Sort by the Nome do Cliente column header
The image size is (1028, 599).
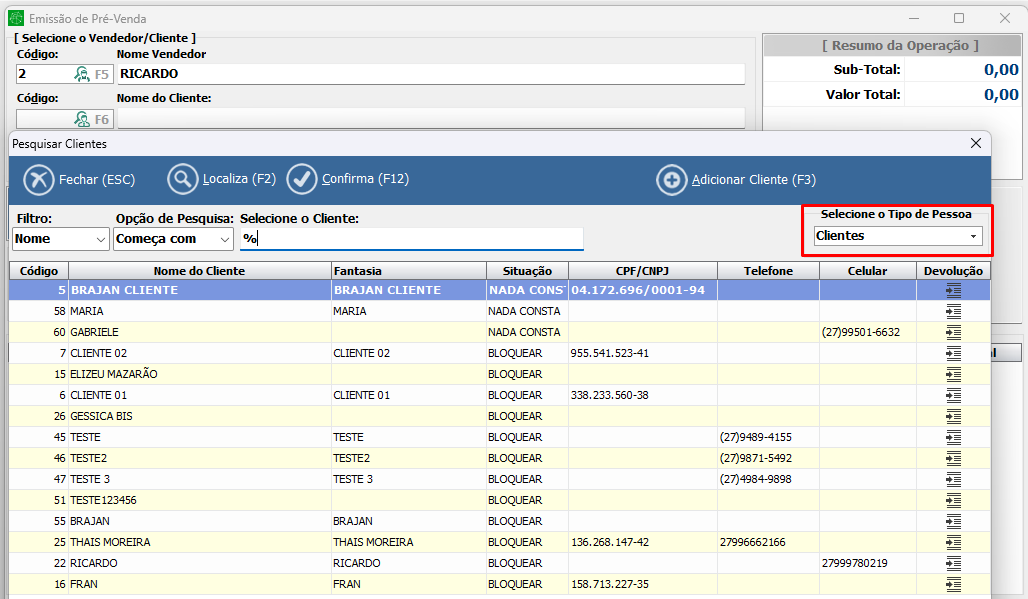click(199, 271)
